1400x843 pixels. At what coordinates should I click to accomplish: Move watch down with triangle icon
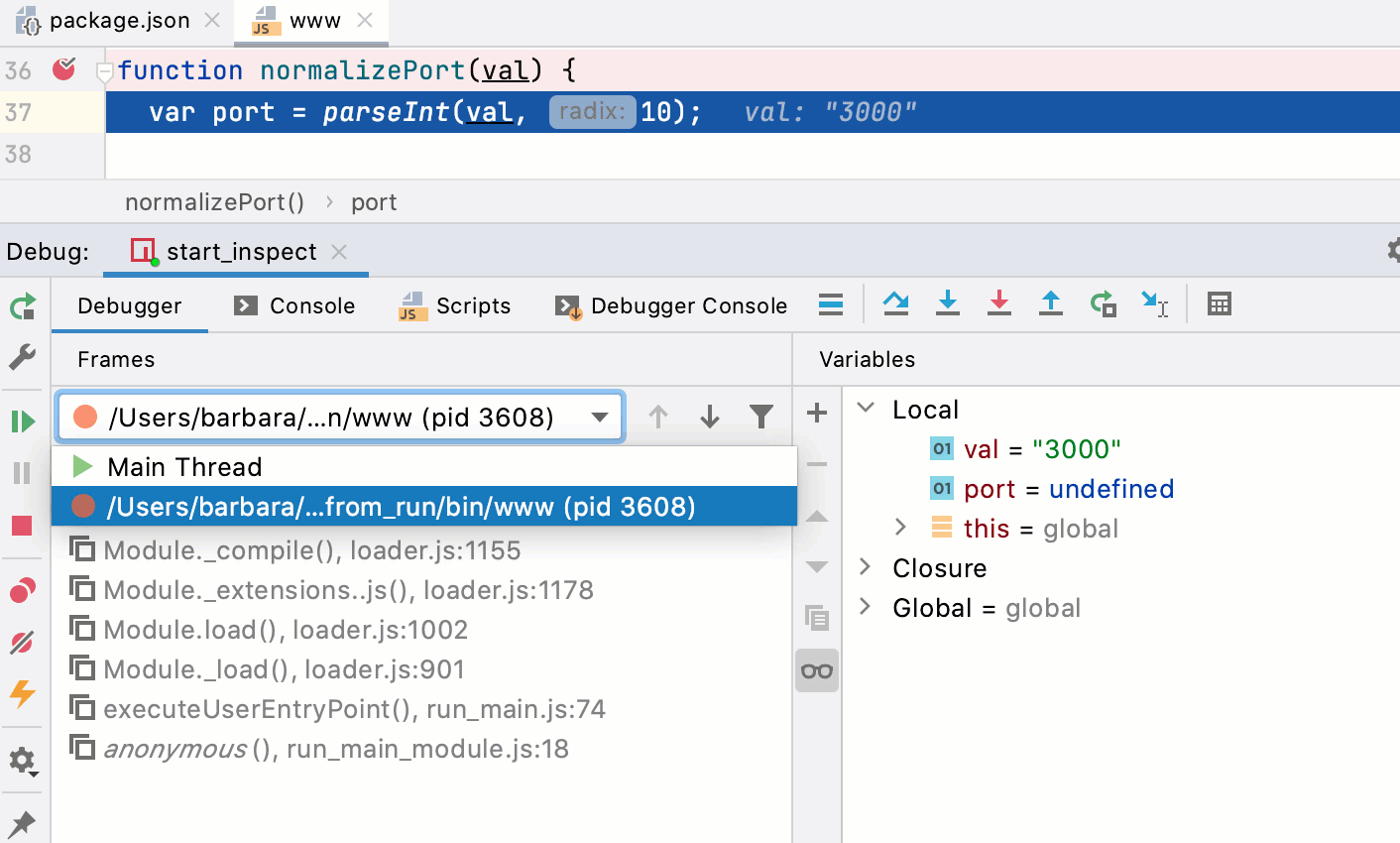point(817,567)
